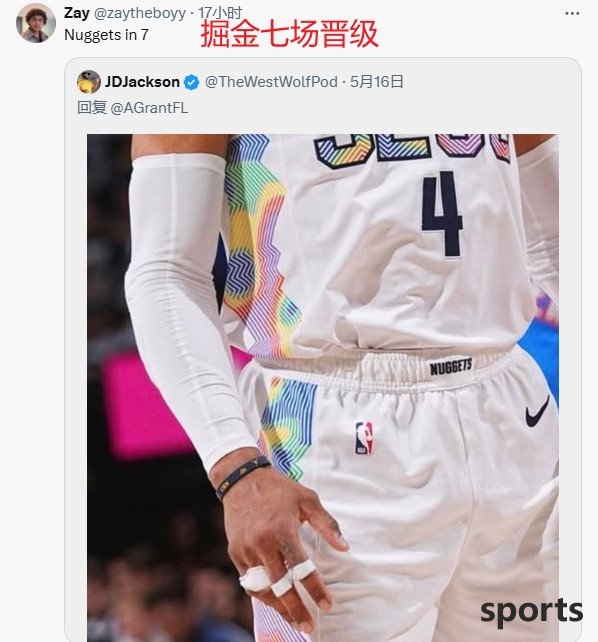
Task: Click the blue verified badge beside JDJackson
Action: coord(191,82)
